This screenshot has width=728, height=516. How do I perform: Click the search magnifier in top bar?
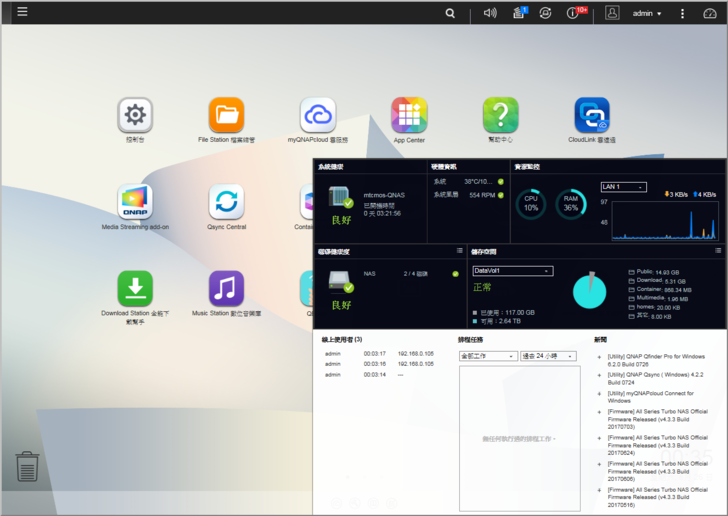coord(450,13)
